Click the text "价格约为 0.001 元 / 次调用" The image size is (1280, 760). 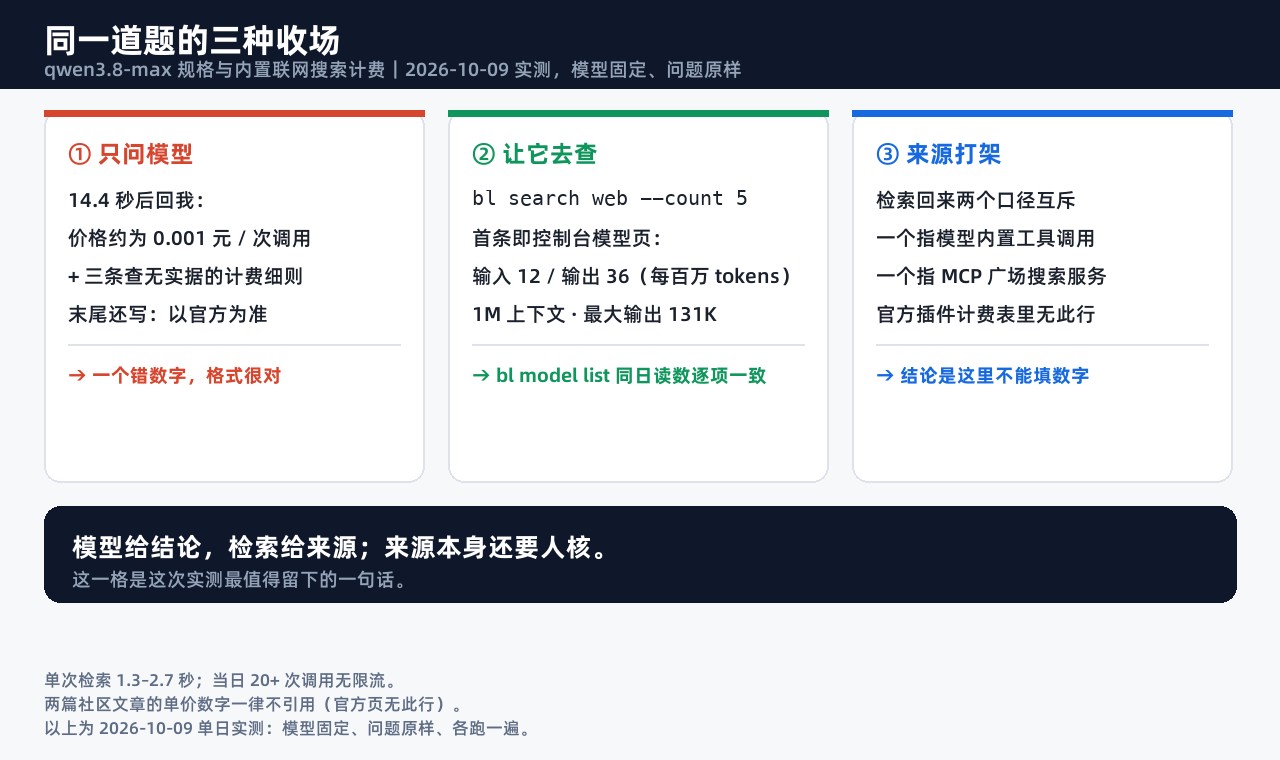pyautogui.click(x=189, y=238)
